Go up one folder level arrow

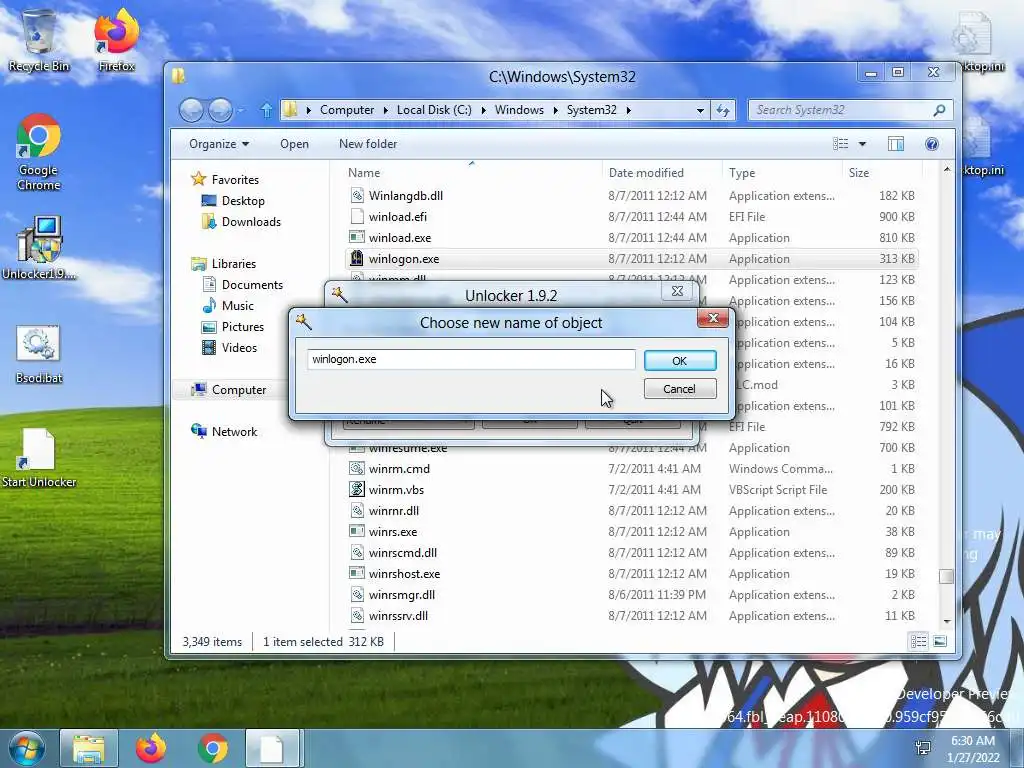(266, 110)
